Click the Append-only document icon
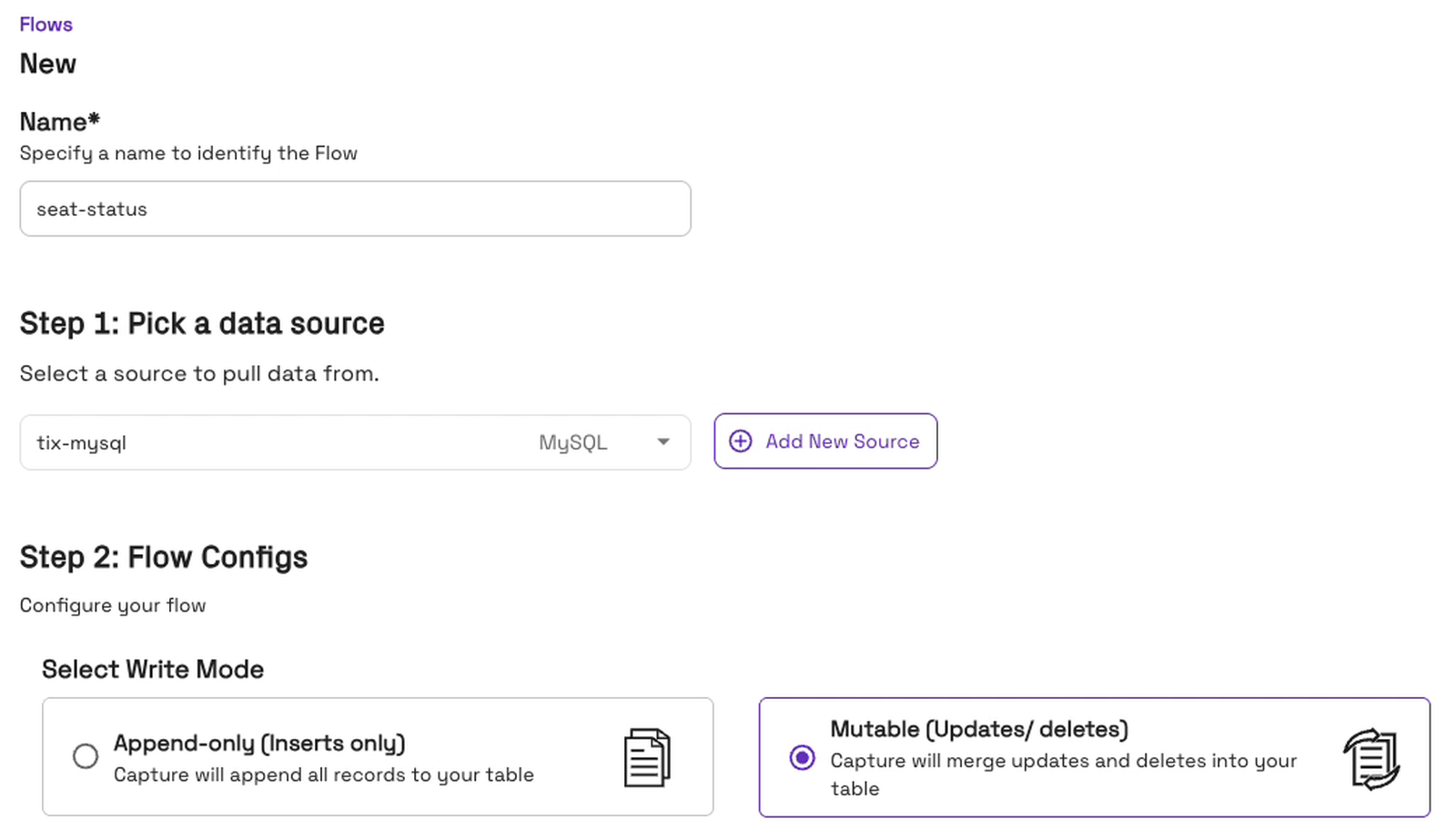This screenshot has height=840, width=1456. click(647, 757)
